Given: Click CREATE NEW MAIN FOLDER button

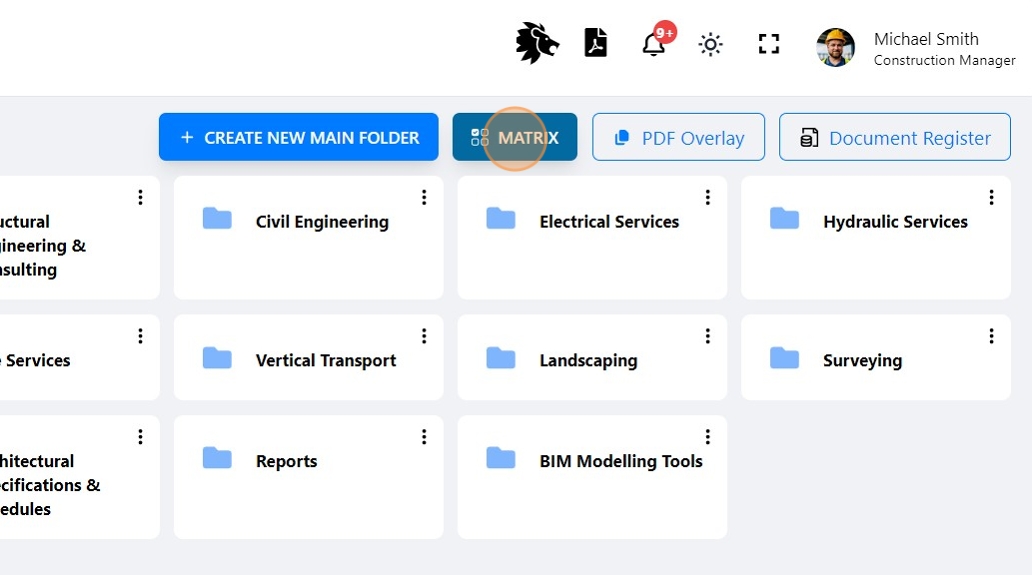Looking at the screenshot, I should coord(298,137).
